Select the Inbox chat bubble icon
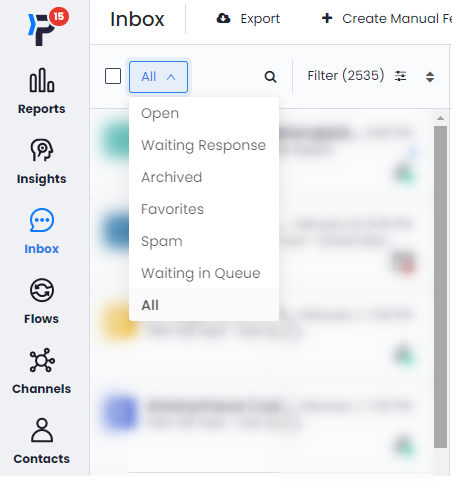 coord(42,220)
